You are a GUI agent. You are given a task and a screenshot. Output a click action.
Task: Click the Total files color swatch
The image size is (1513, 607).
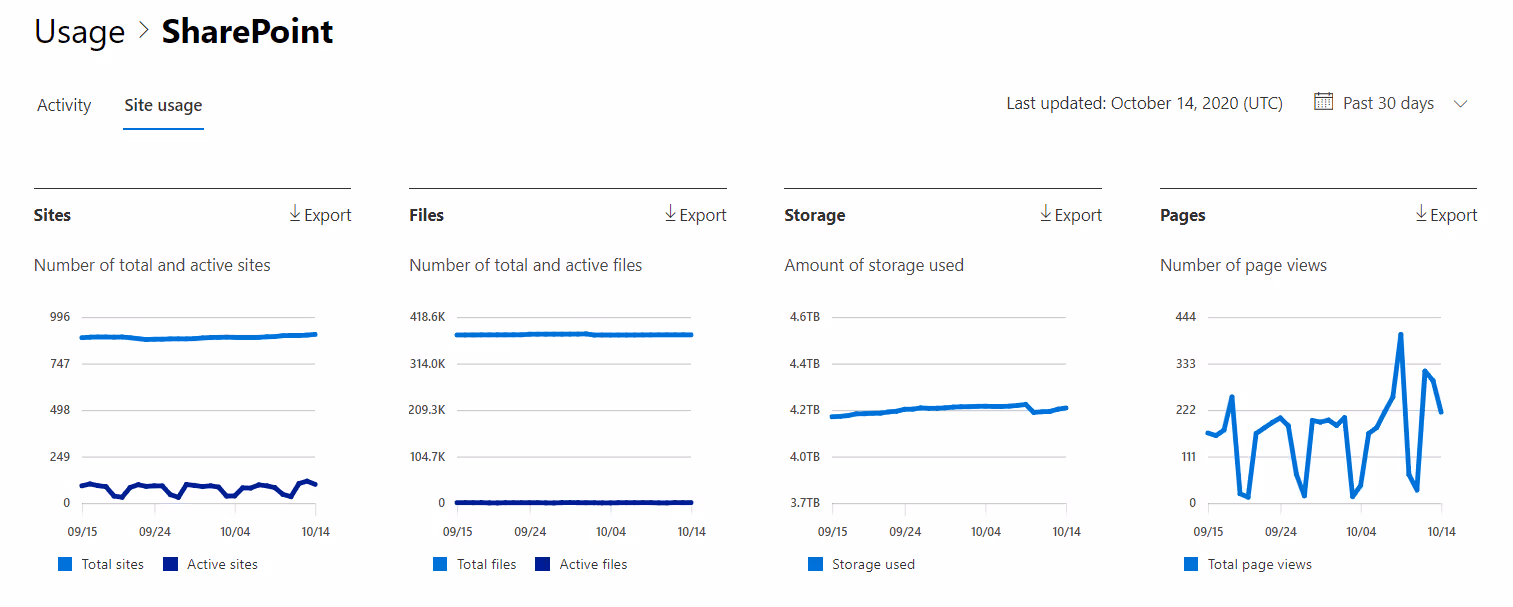coord(441,564)
